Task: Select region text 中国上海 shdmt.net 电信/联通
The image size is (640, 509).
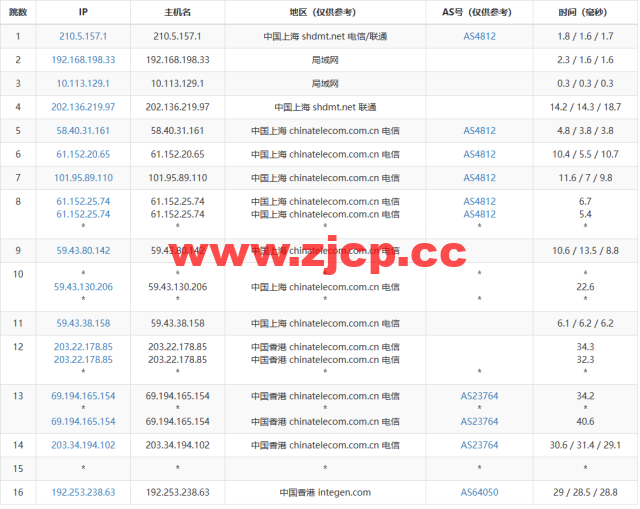Action: pos(325,36)
